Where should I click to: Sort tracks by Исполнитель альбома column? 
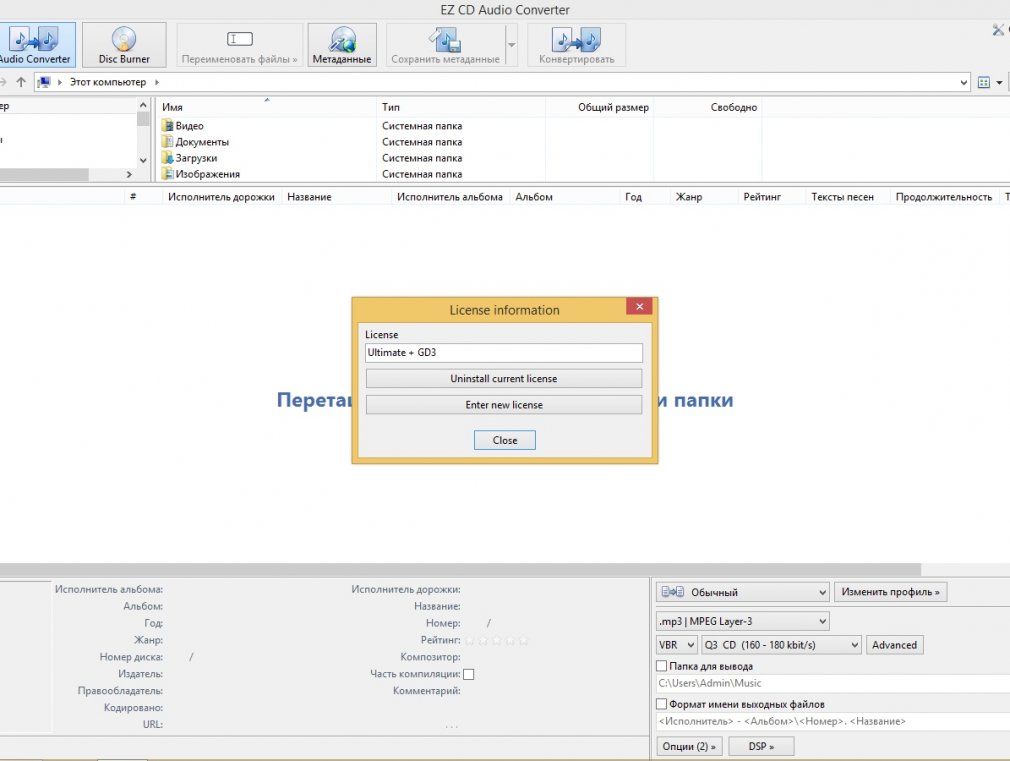(450, 197)
